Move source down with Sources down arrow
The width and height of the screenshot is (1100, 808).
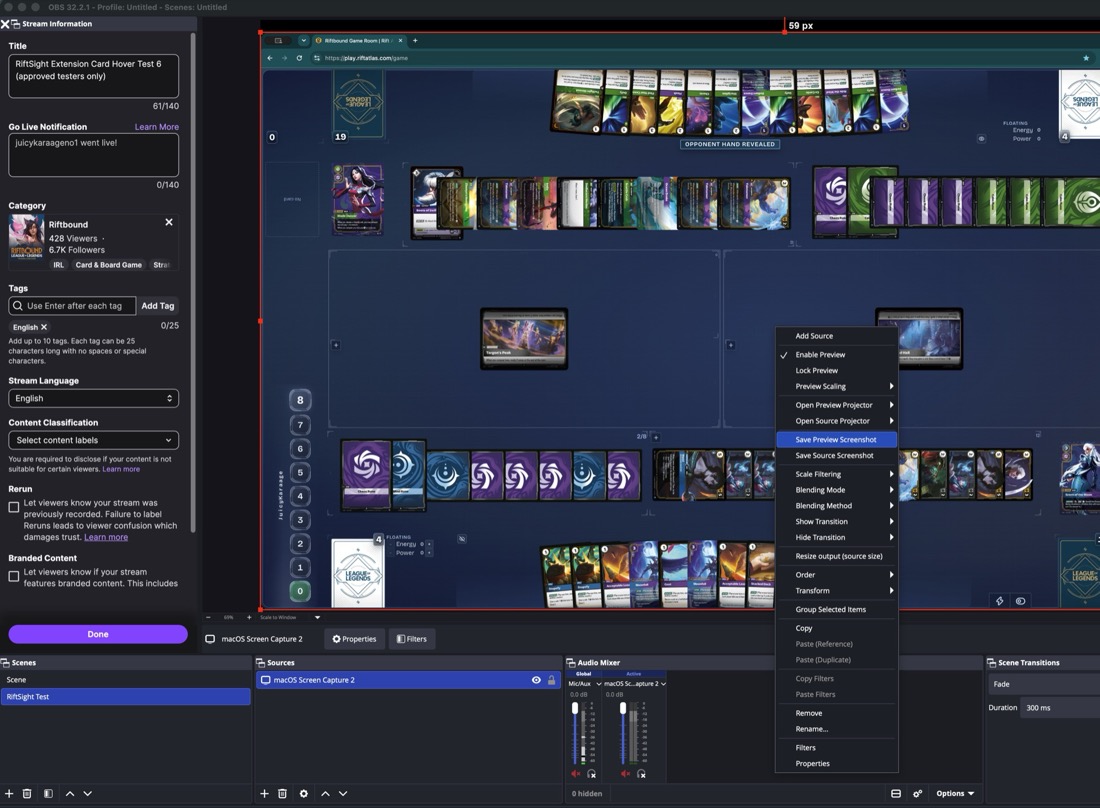343,793
